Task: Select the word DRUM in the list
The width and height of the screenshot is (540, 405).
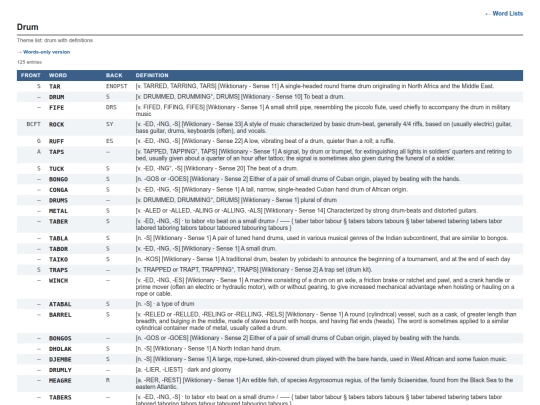Action: click(56, 97)
